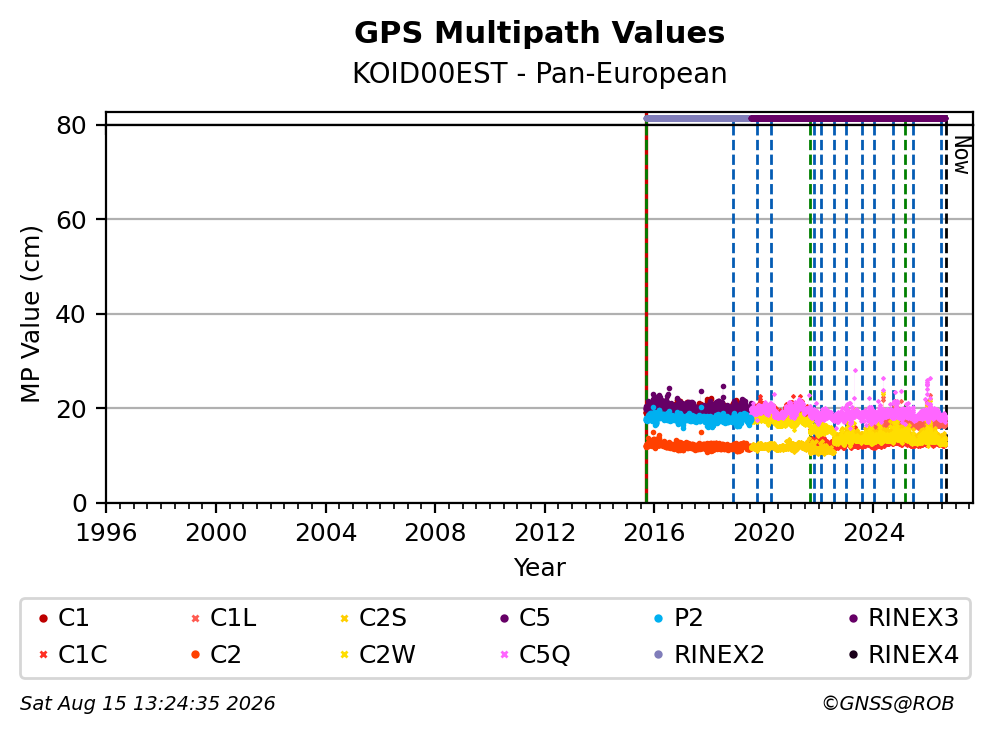Click the RINEX2 legend entry
Screen dimensions: 992x734
(709, 655)
